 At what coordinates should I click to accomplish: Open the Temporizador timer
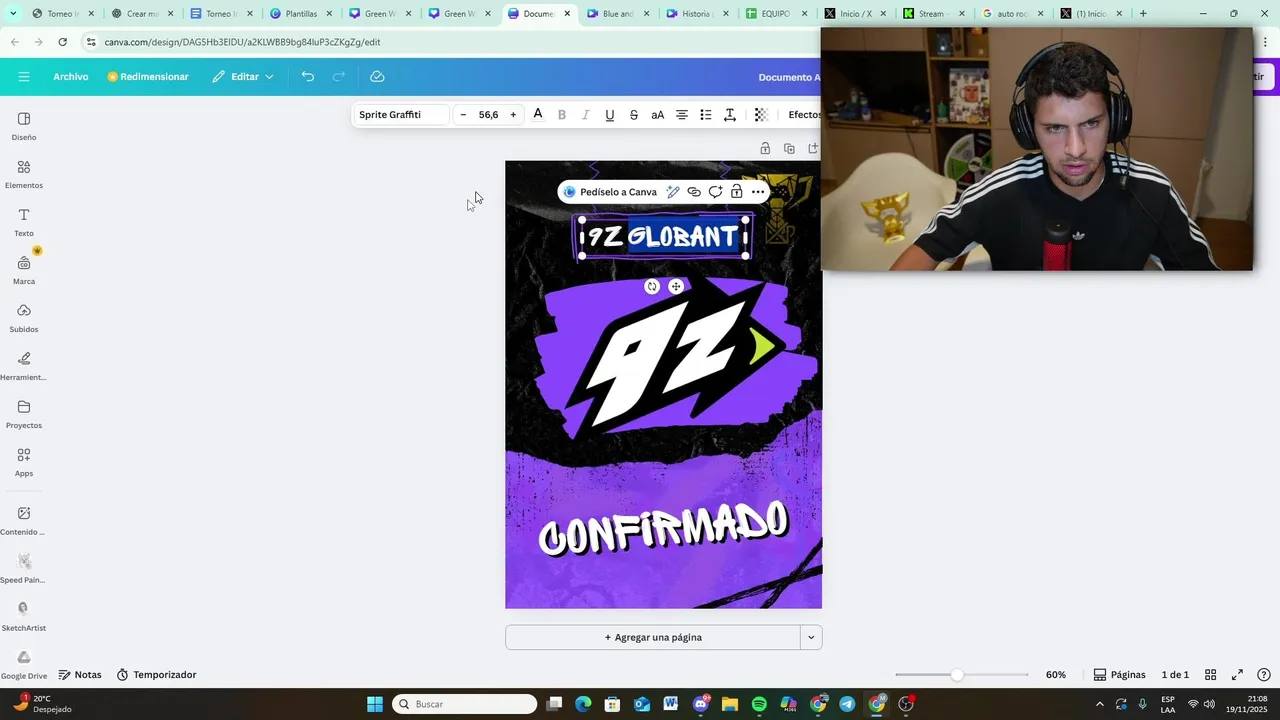156,675
